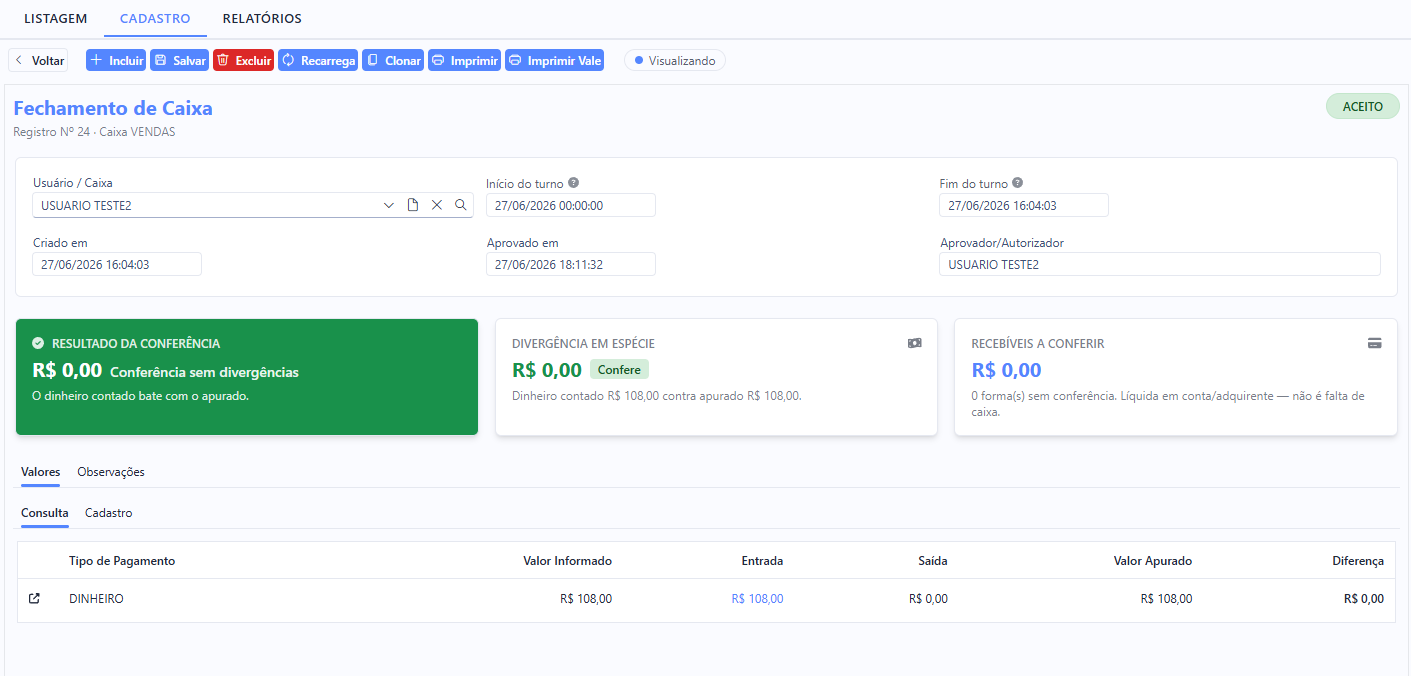Click the ACEITO status badge
The image size is (1411, 676).
(x=1362, y=106)
